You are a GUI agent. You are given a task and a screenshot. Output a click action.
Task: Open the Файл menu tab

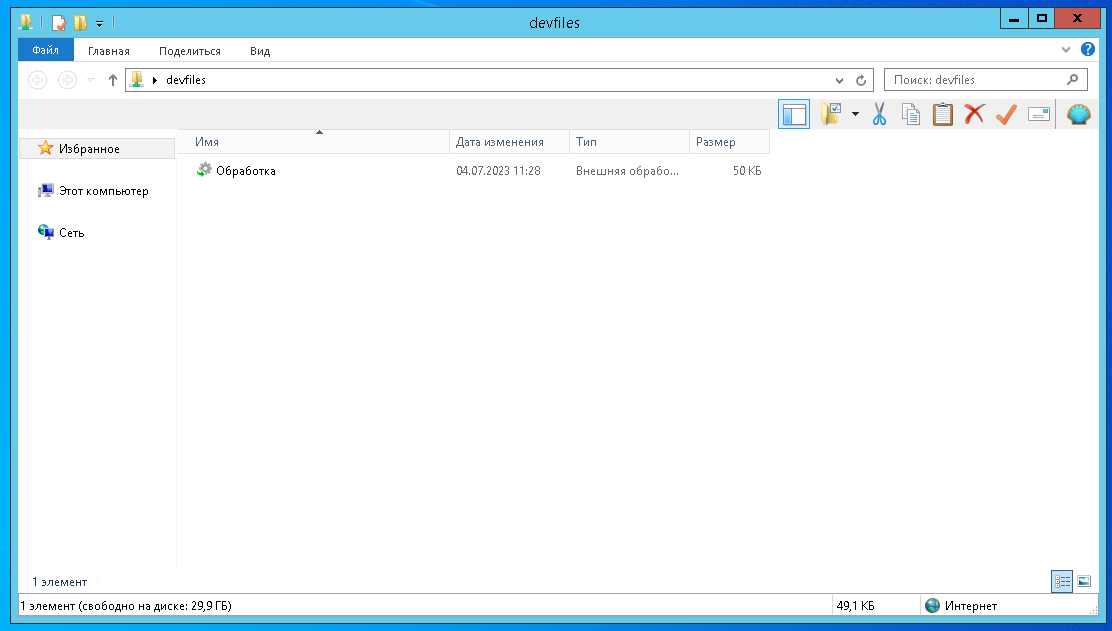45,50
